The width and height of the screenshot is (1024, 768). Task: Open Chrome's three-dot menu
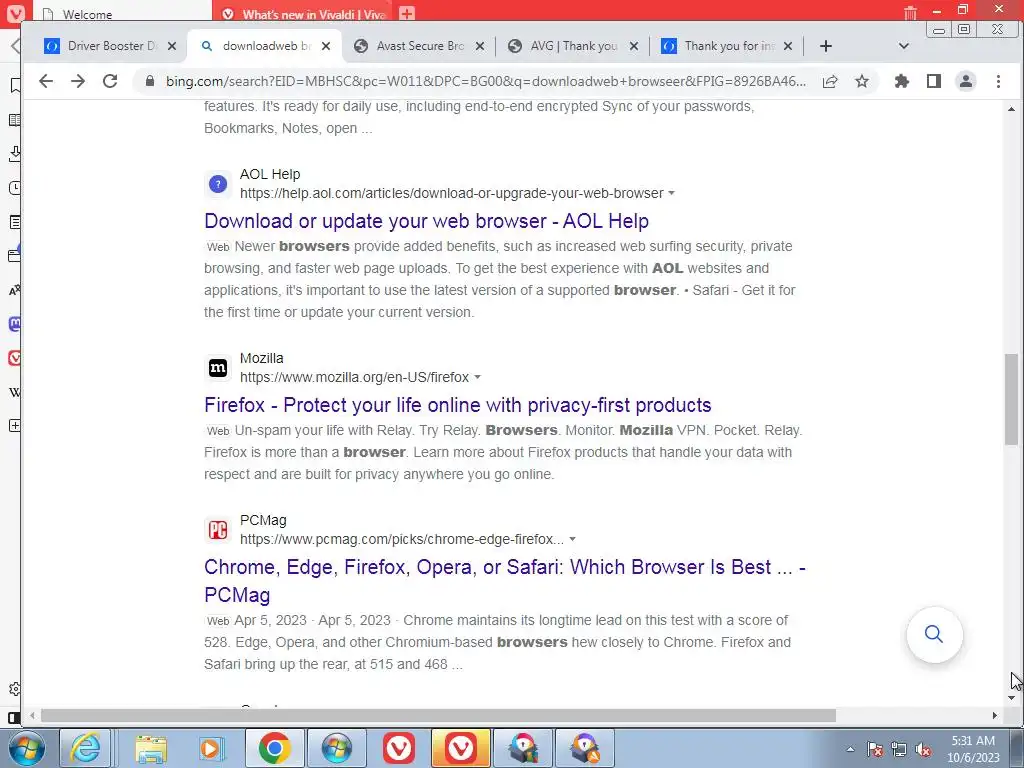[x=998, y=81]
